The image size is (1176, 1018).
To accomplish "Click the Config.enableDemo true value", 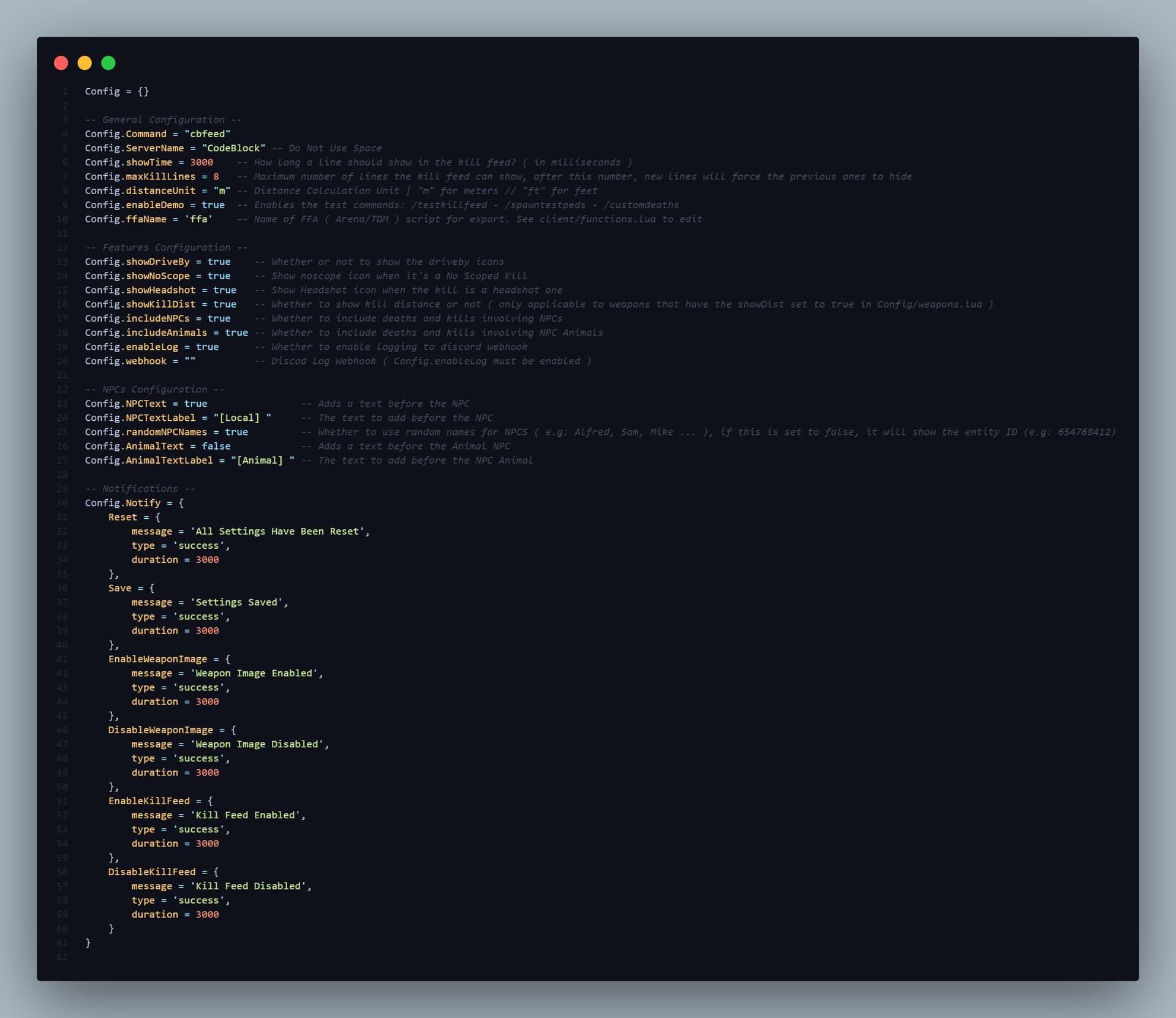I will 213,205.
